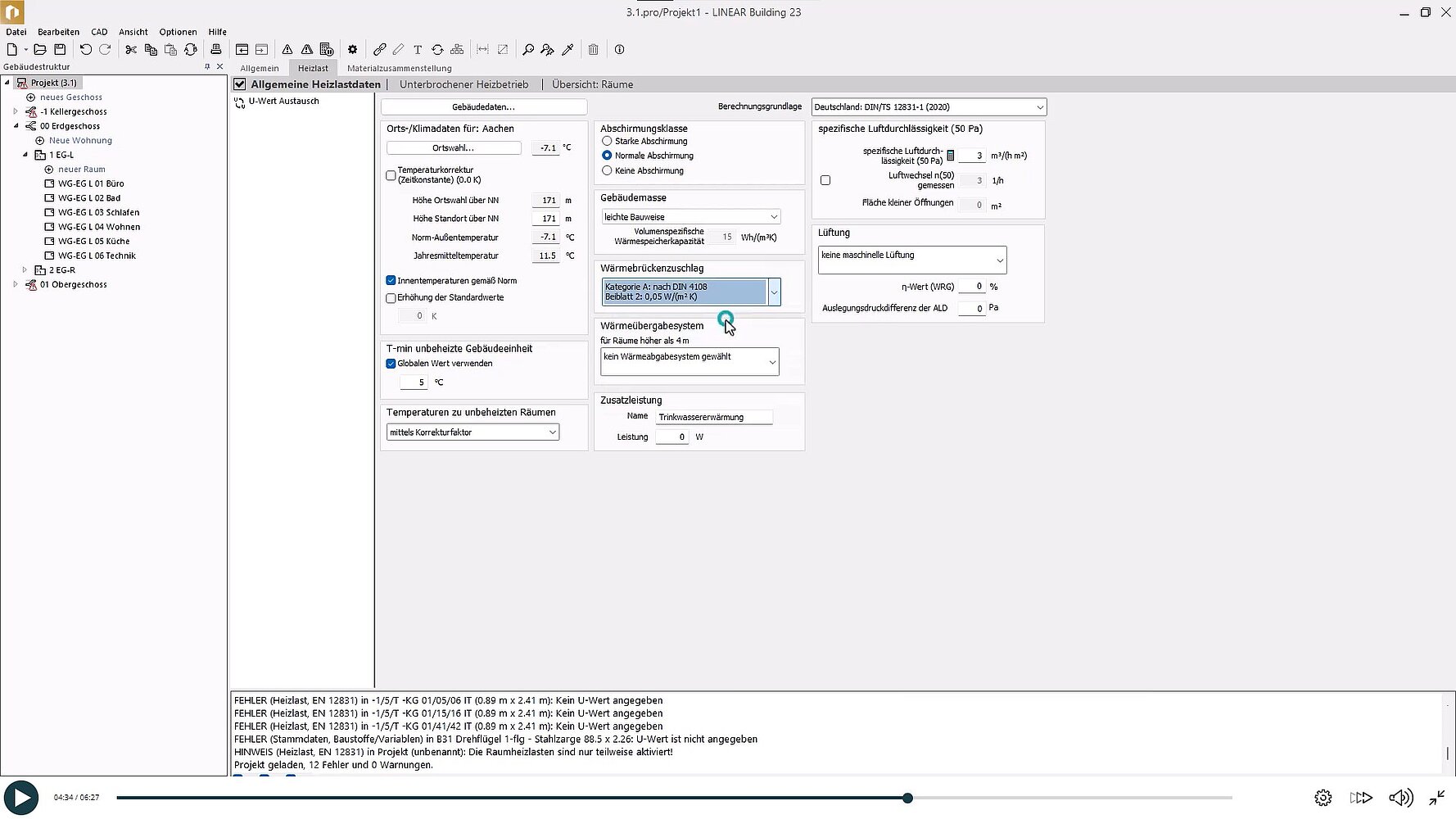Expand the 01 Obergeschoss tree node
The width and height of the screenshot is (1456, 819).
click(16, 285)
